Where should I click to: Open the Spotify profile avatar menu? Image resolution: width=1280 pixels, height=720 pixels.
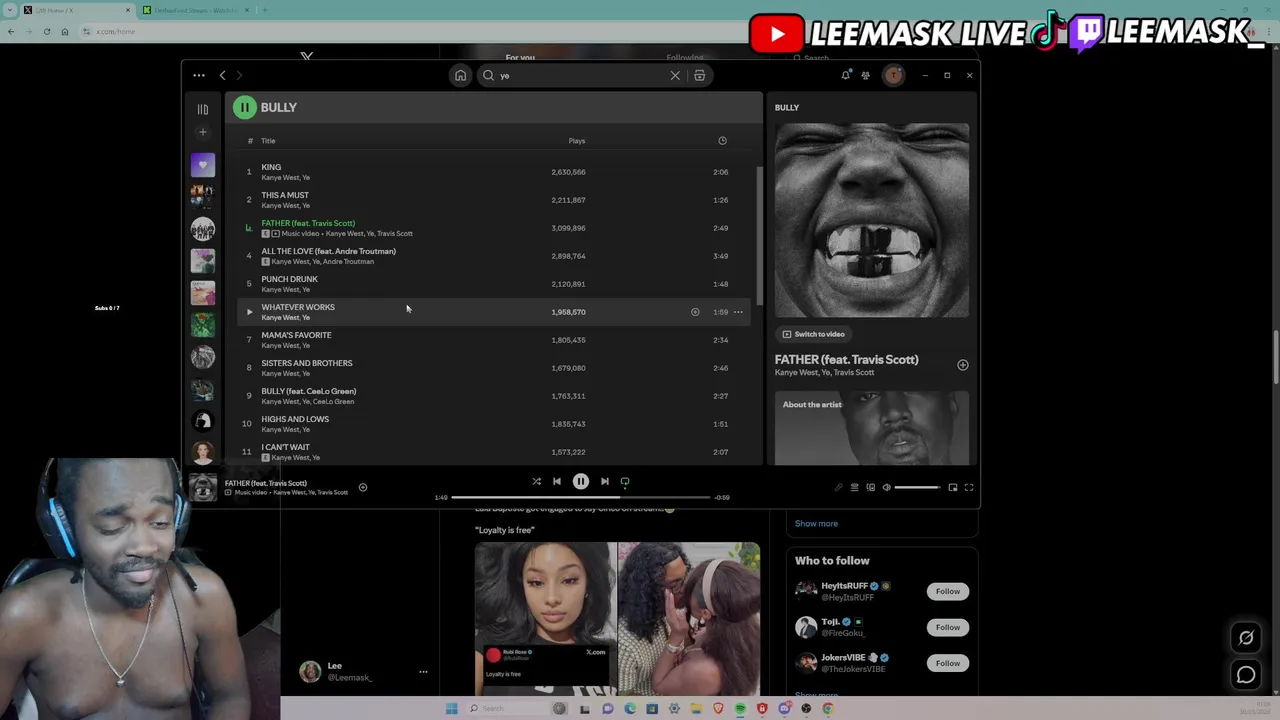(893, 75)
